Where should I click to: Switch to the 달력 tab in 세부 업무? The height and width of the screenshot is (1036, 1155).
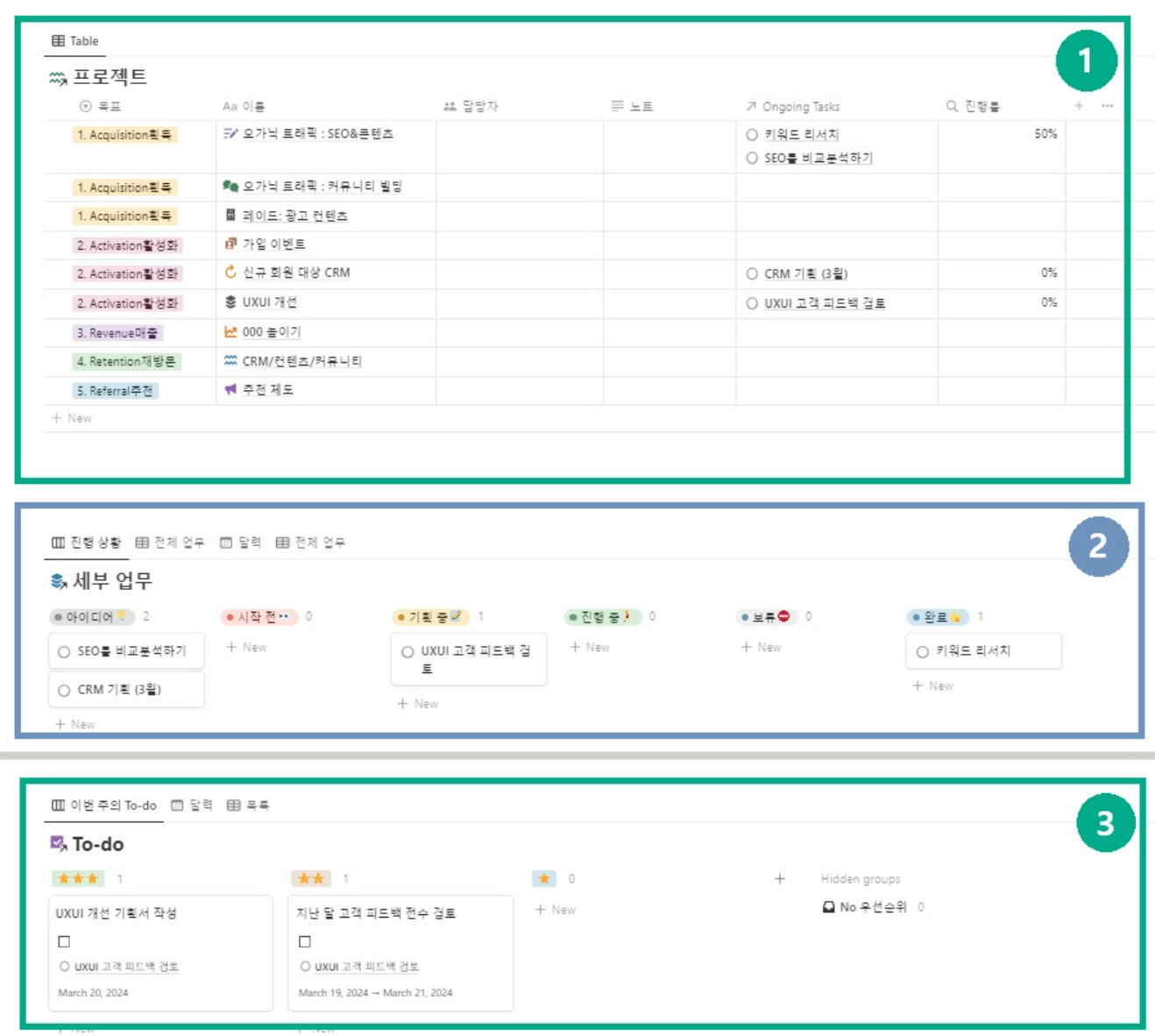[240, 543]
